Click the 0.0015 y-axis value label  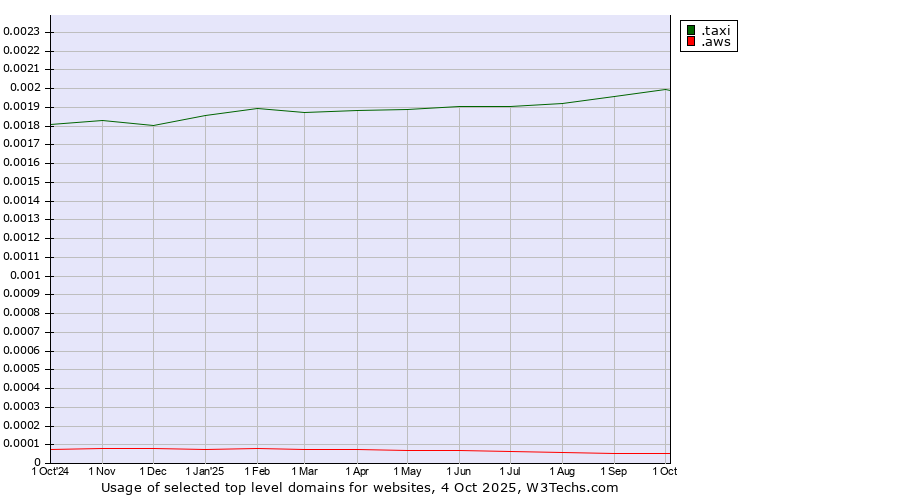pos(20,181)
